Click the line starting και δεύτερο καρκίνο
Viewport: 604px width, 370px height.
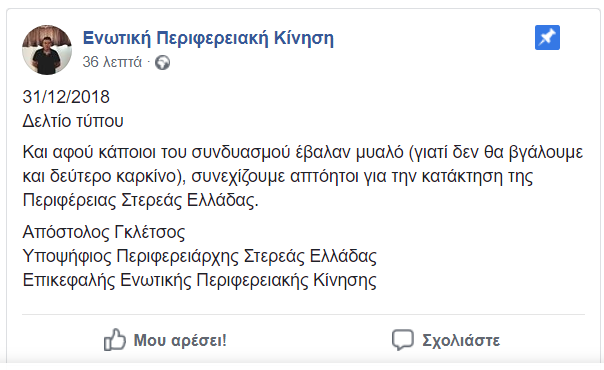(278, 176)
